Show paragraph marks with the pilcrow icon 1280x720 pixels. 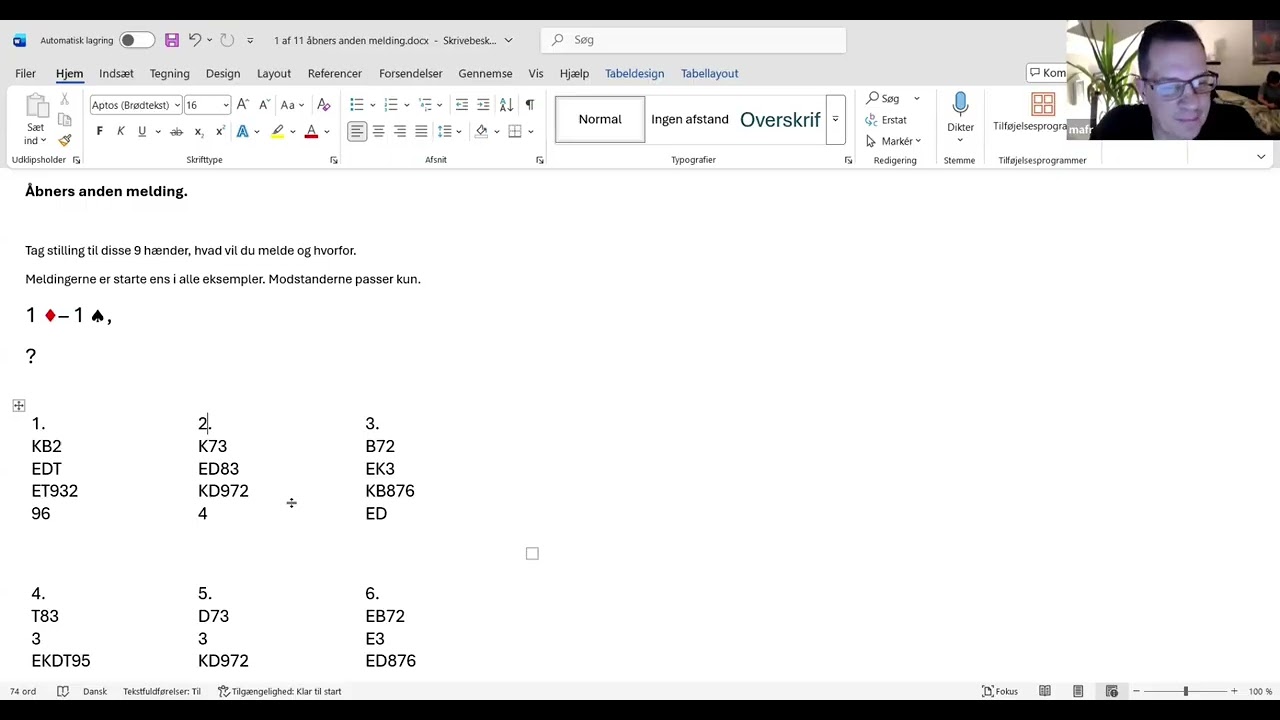click(529, 105)
